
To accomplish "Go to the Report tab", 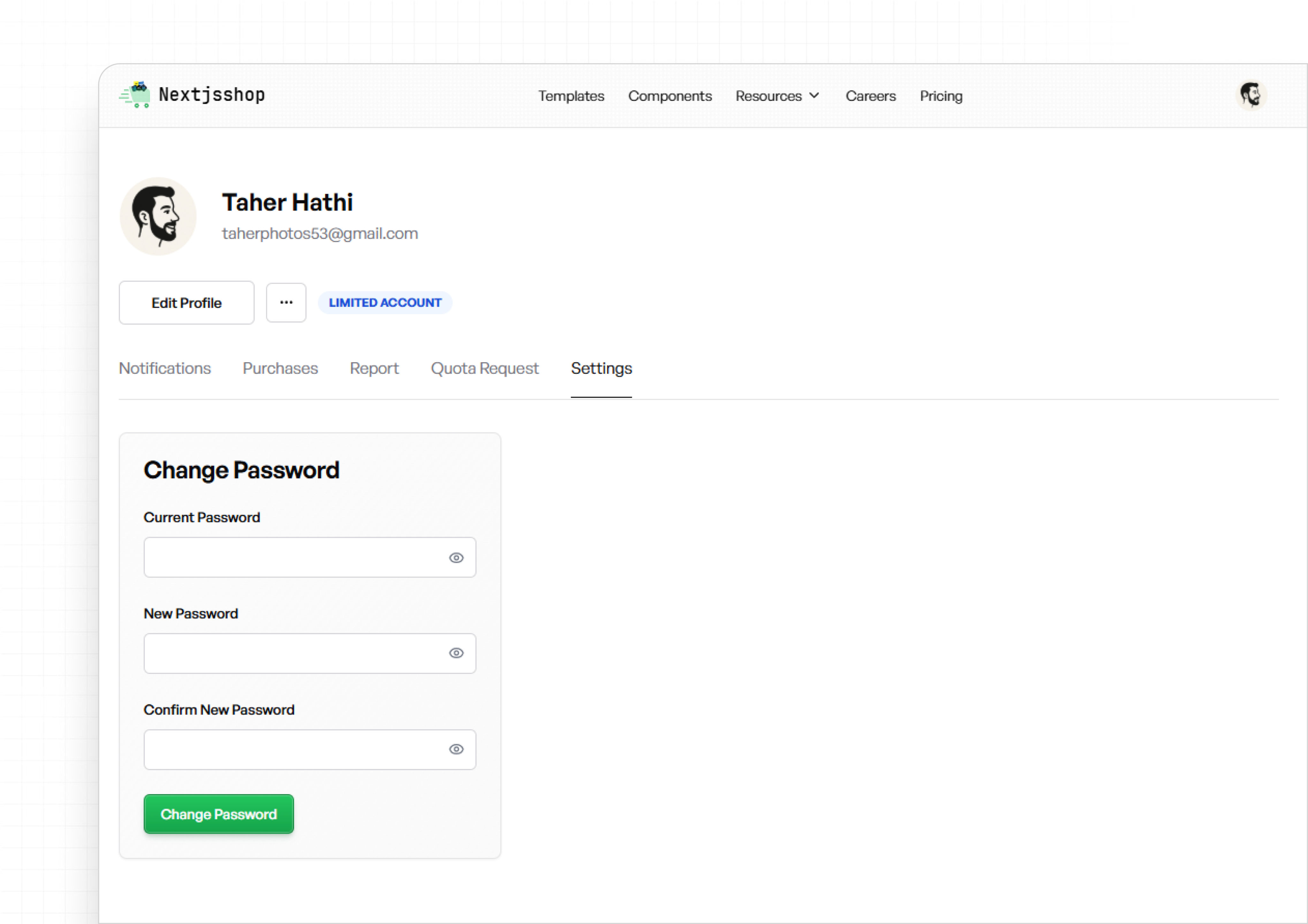I will pyautogui.click(x=374, y=368).
